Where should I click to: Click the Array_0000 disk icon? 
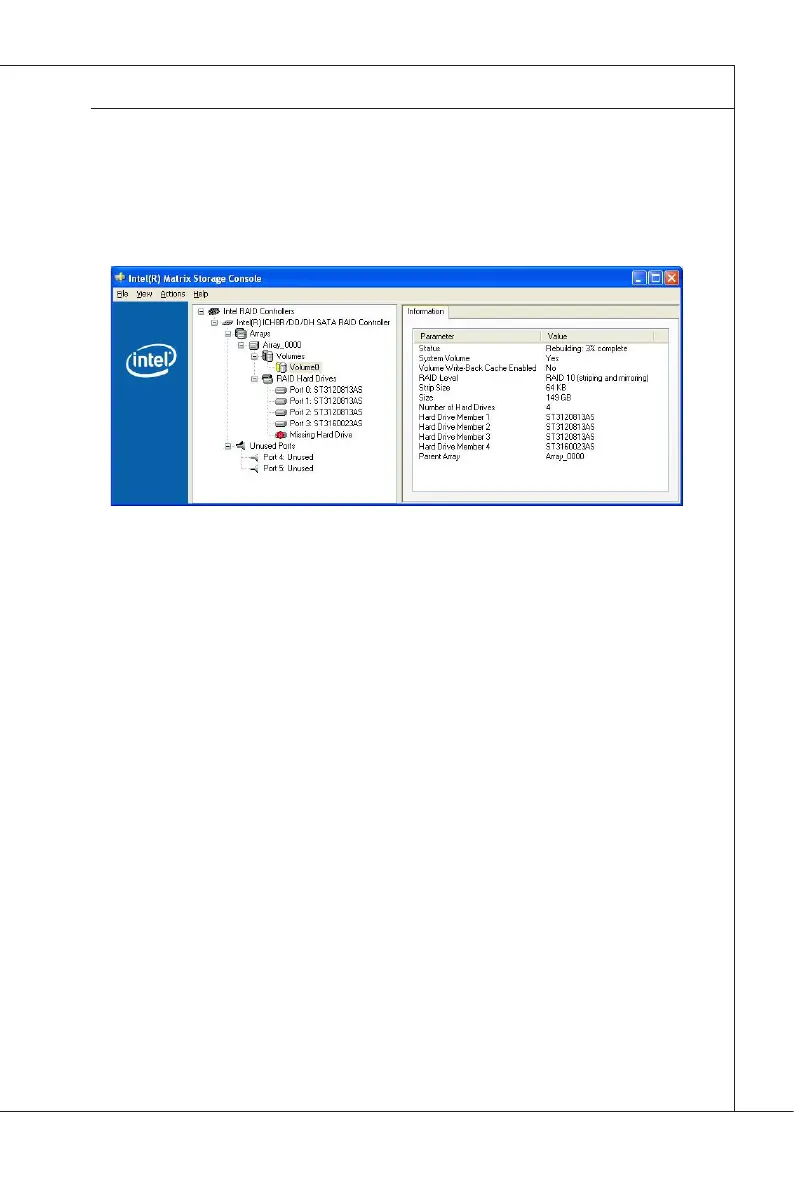pos(255,345)
